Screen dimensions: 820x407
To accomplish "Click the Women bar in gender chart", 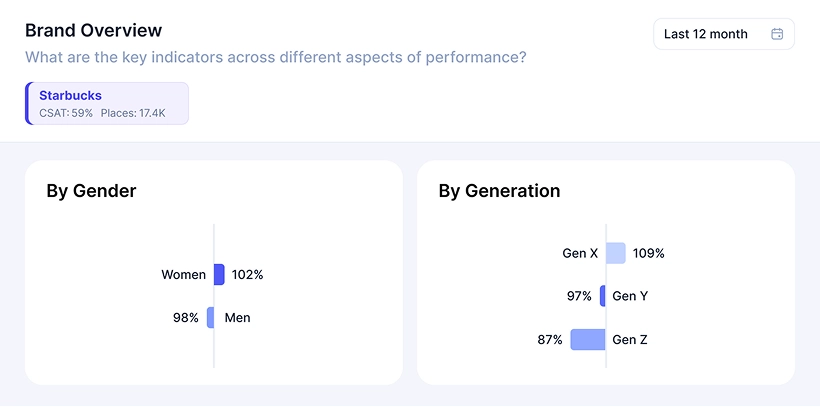I will 219,274.
